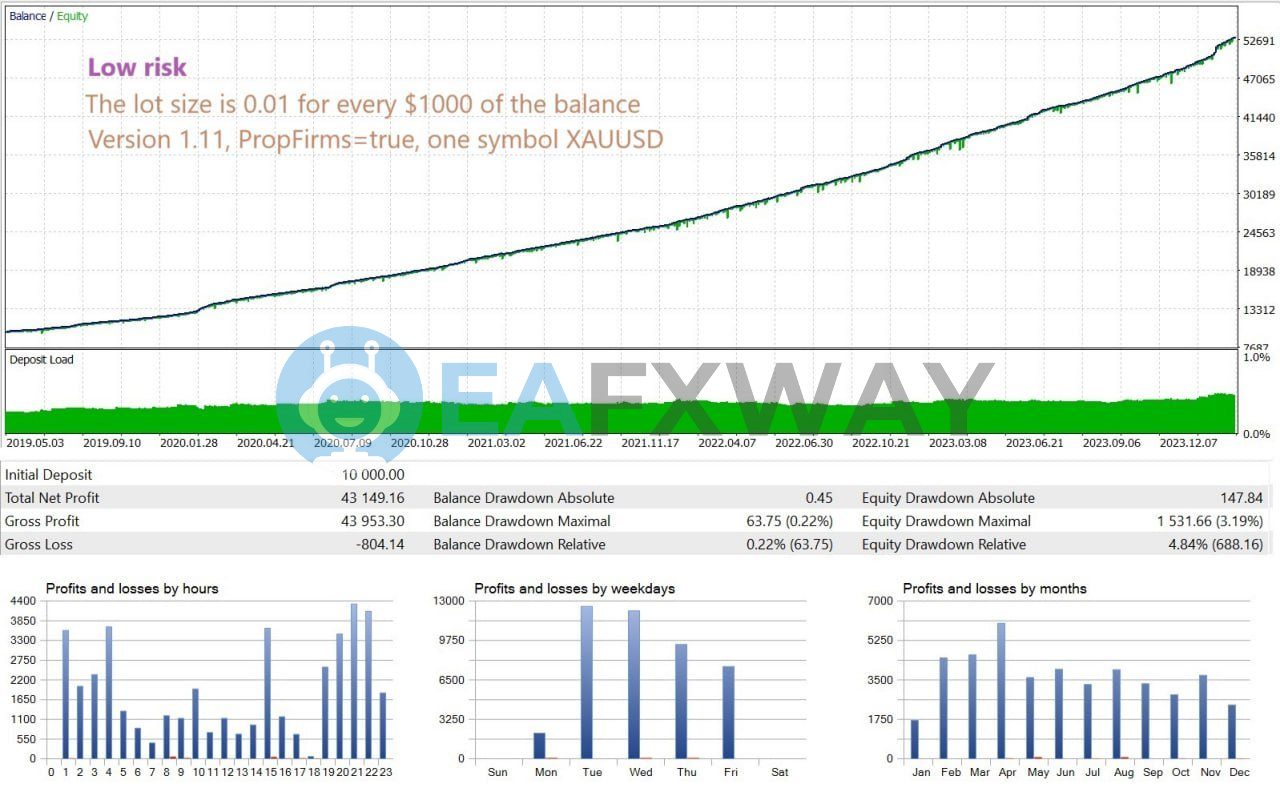Select the 147.84 equity drawdown value

pyautogui.click(x=1242, y=498)
